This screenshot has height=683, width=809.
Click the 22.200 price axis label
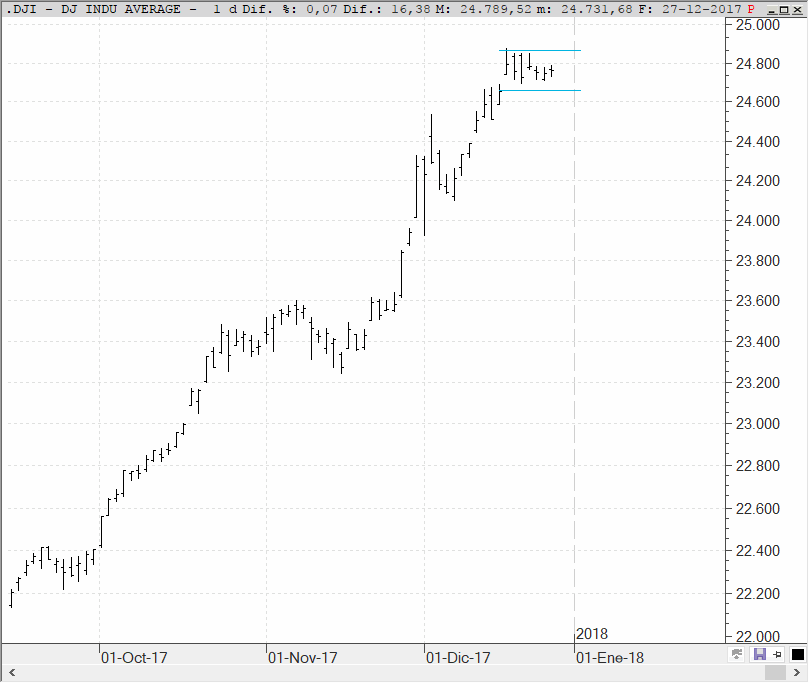point(757,594)
